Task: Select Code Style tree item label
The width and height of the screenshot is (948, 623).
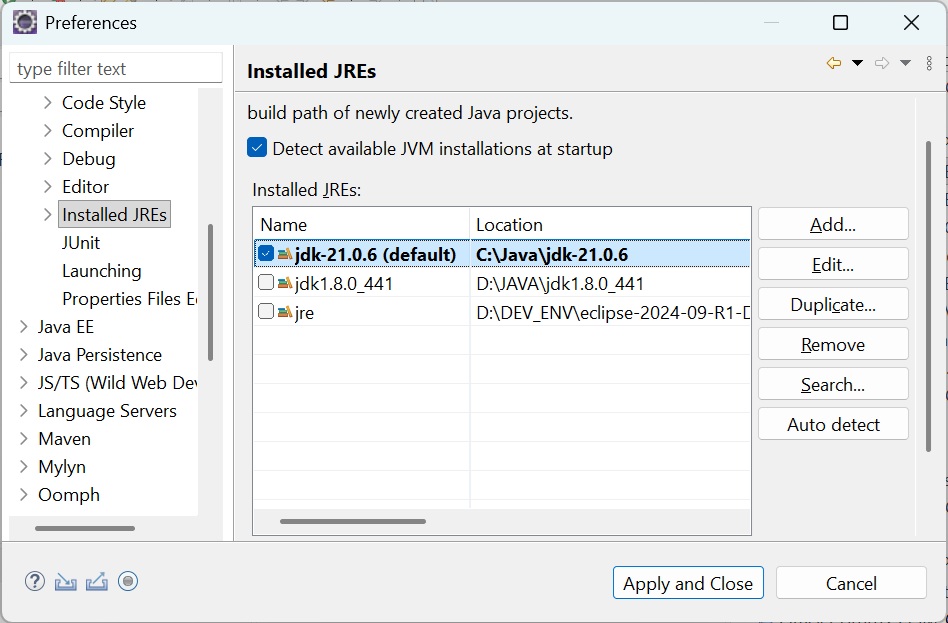Action: click(x=104, y=103)
